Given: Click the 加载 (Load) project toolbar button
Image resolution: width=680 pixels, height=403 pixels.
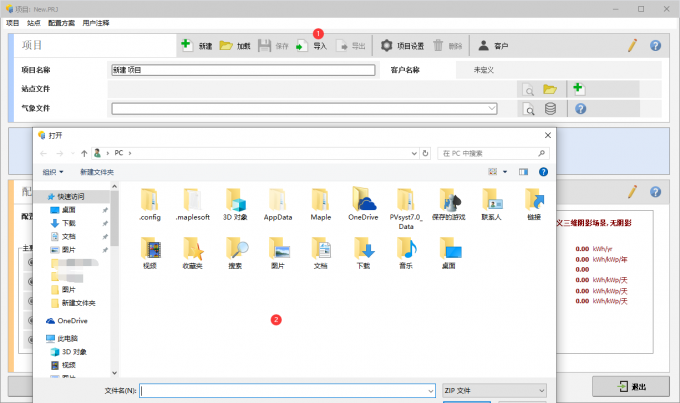Looking at the screenshot, I should click(x=235, y=46).
